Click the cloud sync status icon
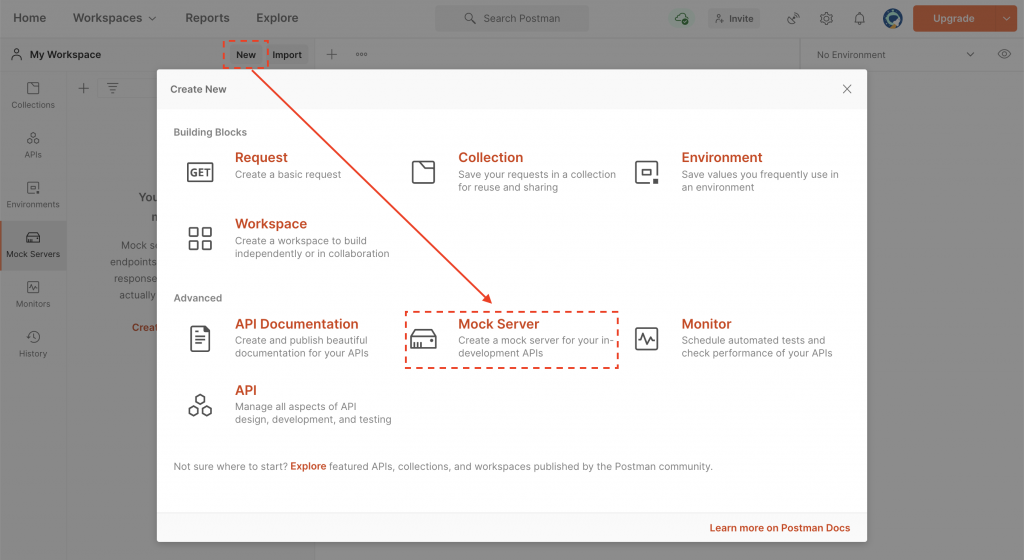The width and height of the screenshot is (1024, 560). [x=681, y=18]
